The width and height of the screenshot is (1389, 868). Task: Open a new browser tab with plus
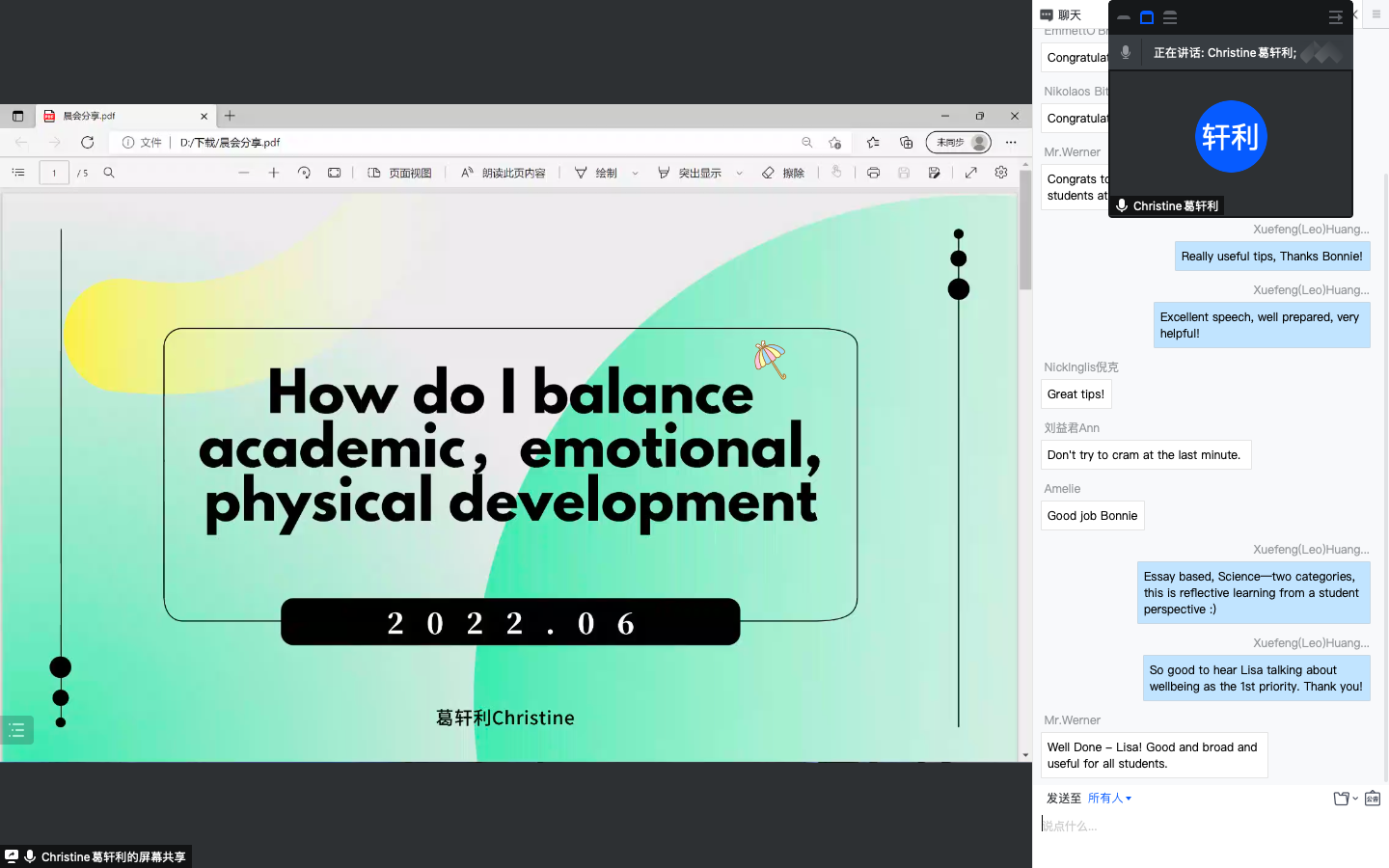(x=230, y=116)
